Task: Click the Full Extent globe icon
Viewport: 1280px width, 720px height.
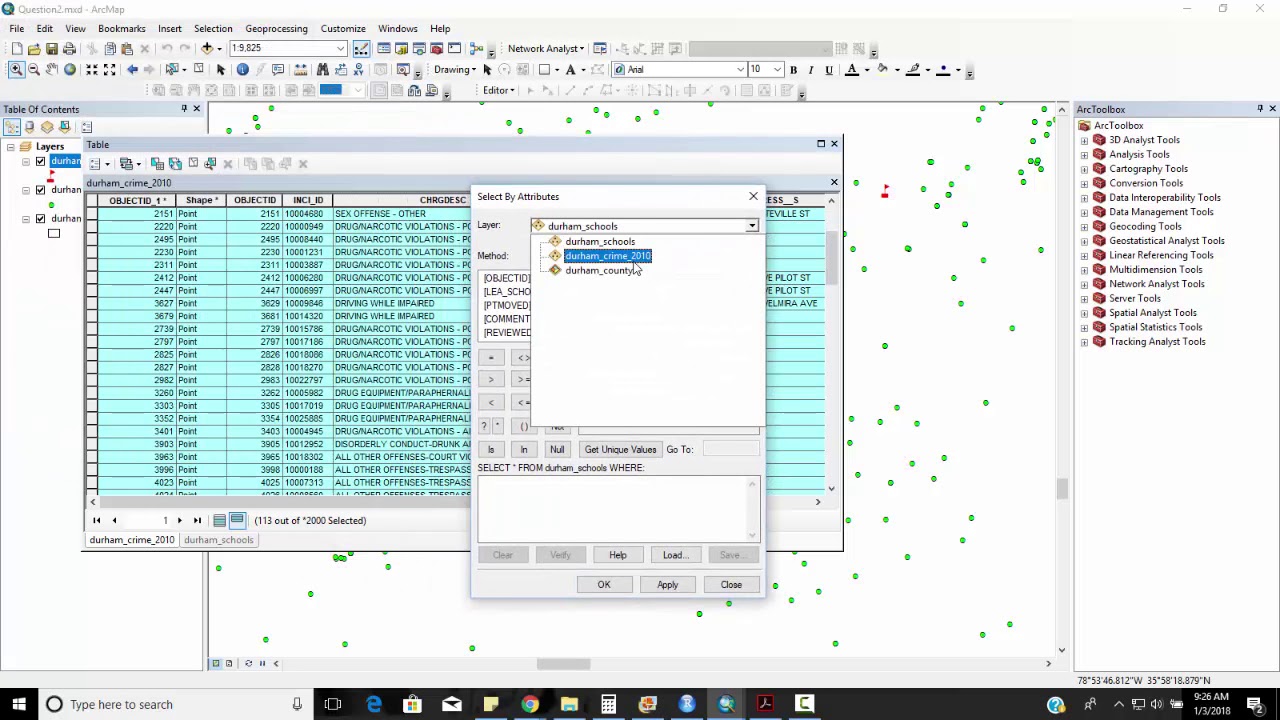Action: [70, 69]
